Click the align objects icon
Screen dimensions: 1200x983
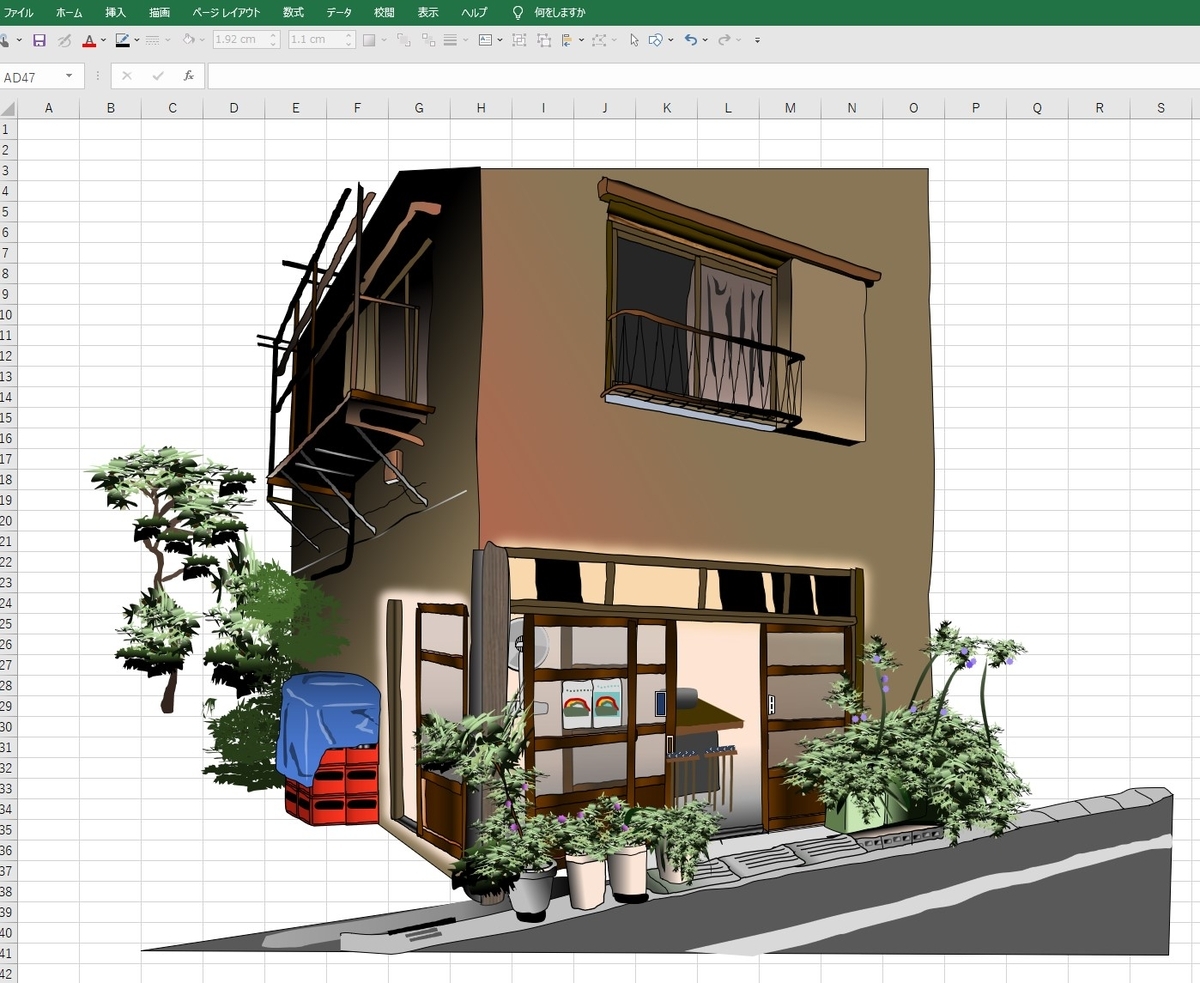(566, 40)
